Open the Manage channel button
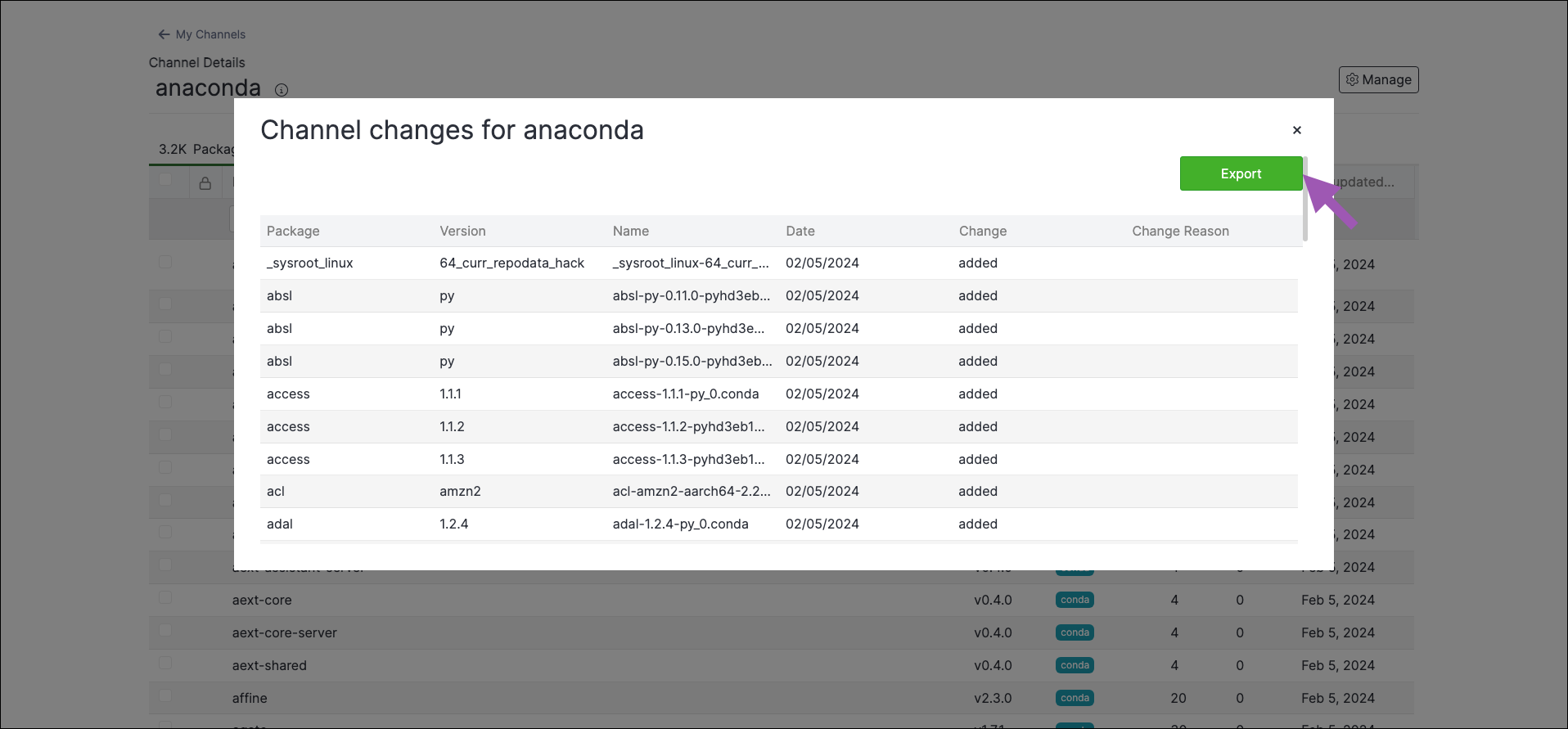 tap(1379, 79)
